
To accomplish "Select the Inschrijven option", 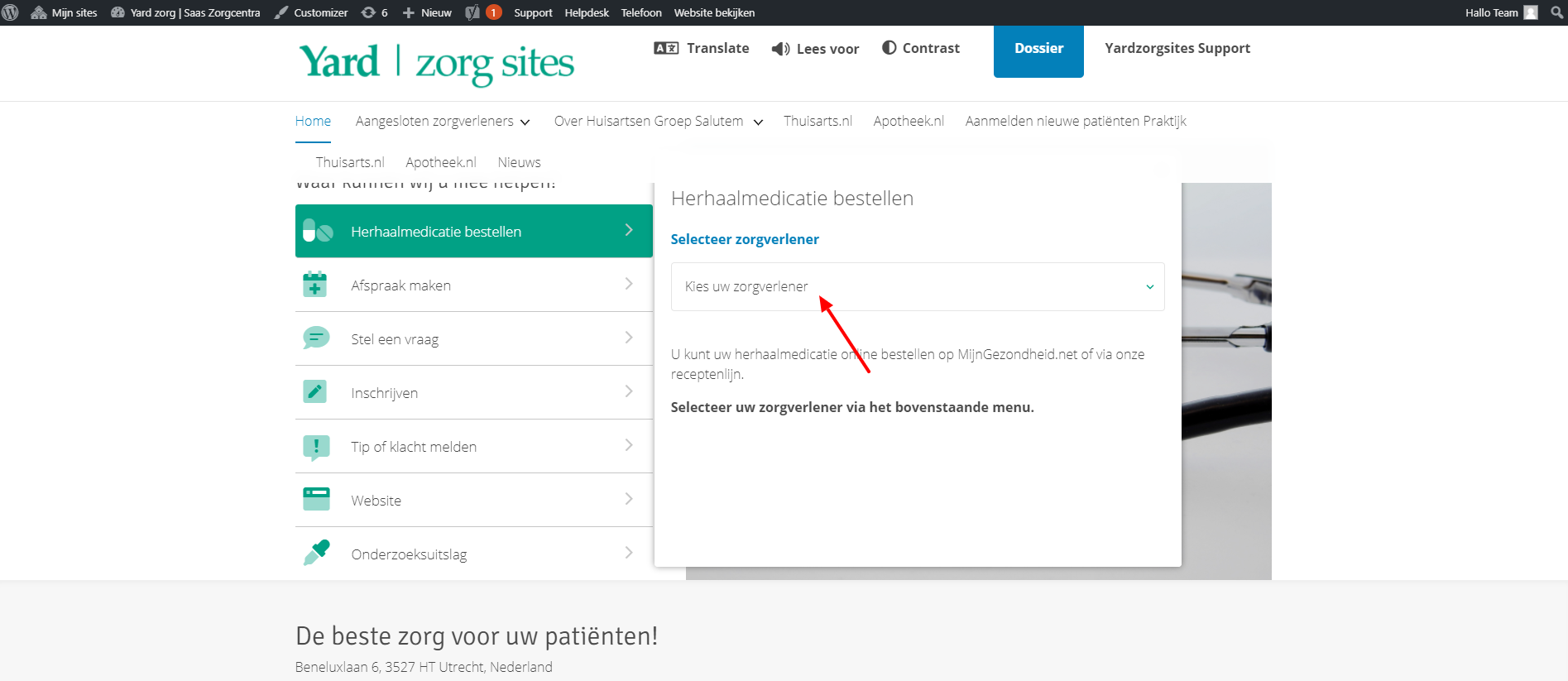I will 474,392.
